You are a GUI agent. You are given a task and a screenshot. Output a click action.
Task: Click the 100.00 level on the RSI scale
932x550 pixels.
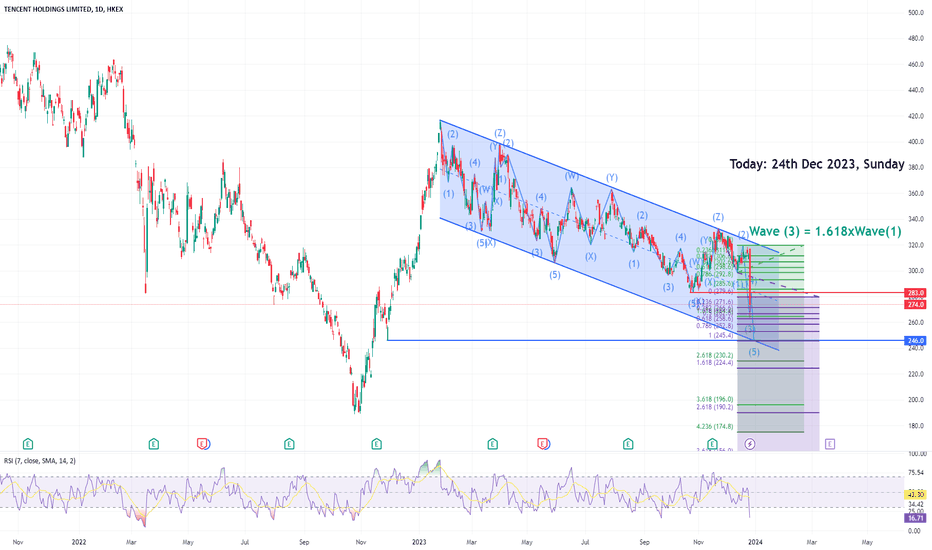916,454
